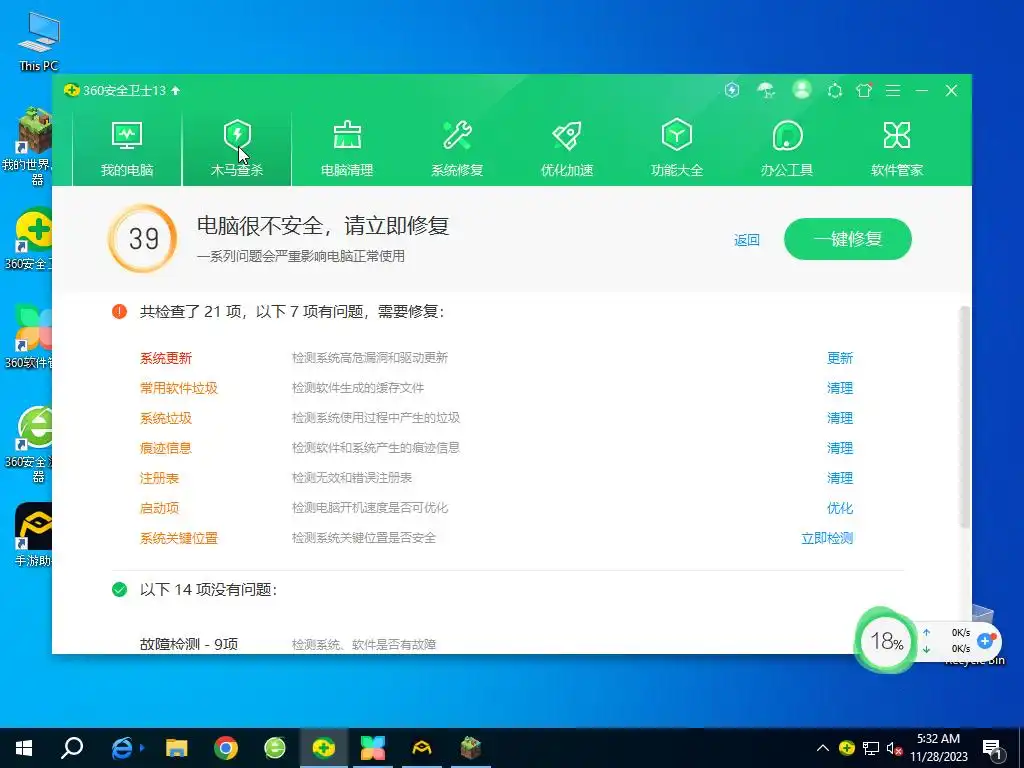The height and width of the screenshot is (768, 1024).
Task: Click the green check icon beside 以下 14 项没有问题
Action: tap(120, 590)
